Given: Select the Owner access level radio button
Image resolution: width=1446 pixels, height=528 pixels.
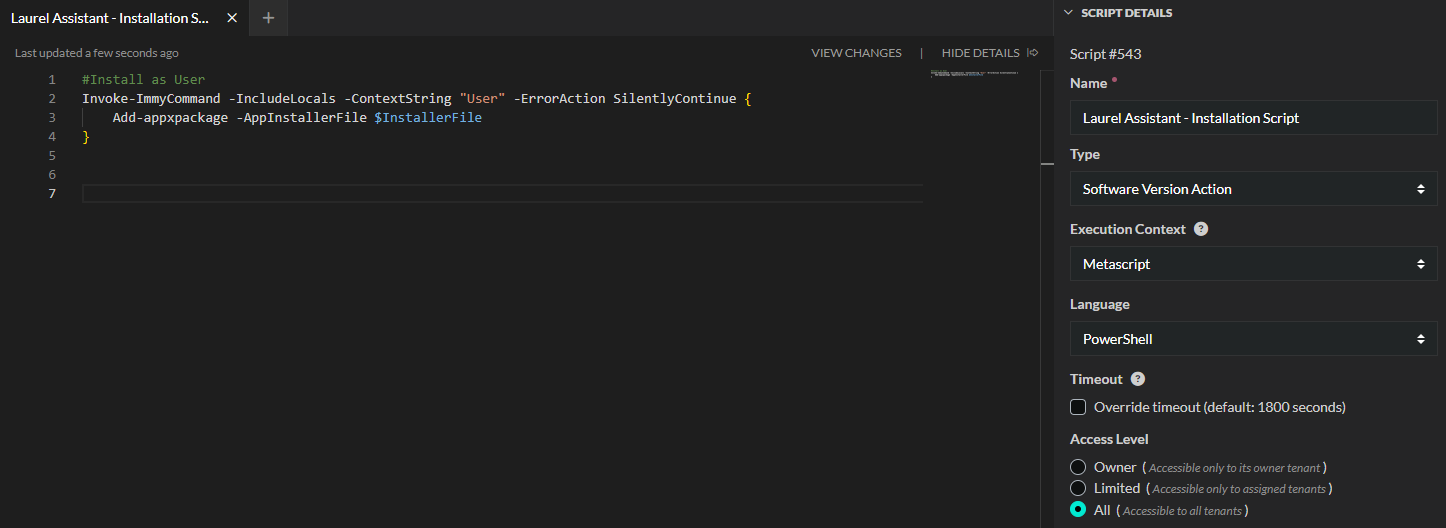Looking at the screenshot, I should [x=1078, y=467].
